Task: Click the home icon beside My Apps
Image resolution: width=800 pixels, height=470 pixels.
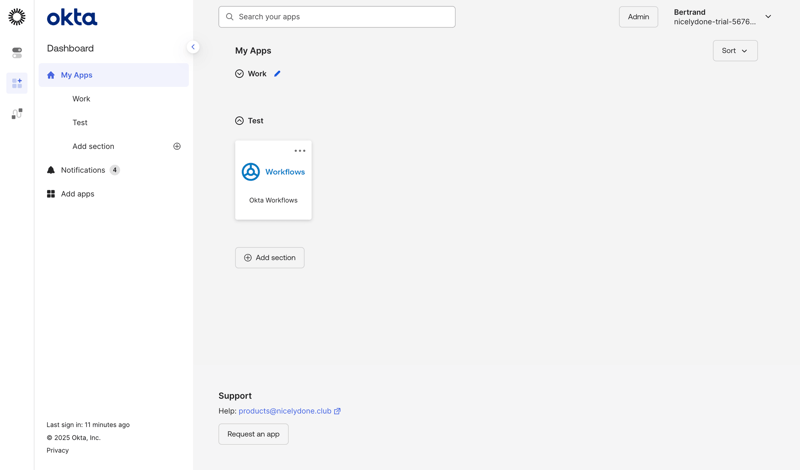Action: tap(51, 75)
